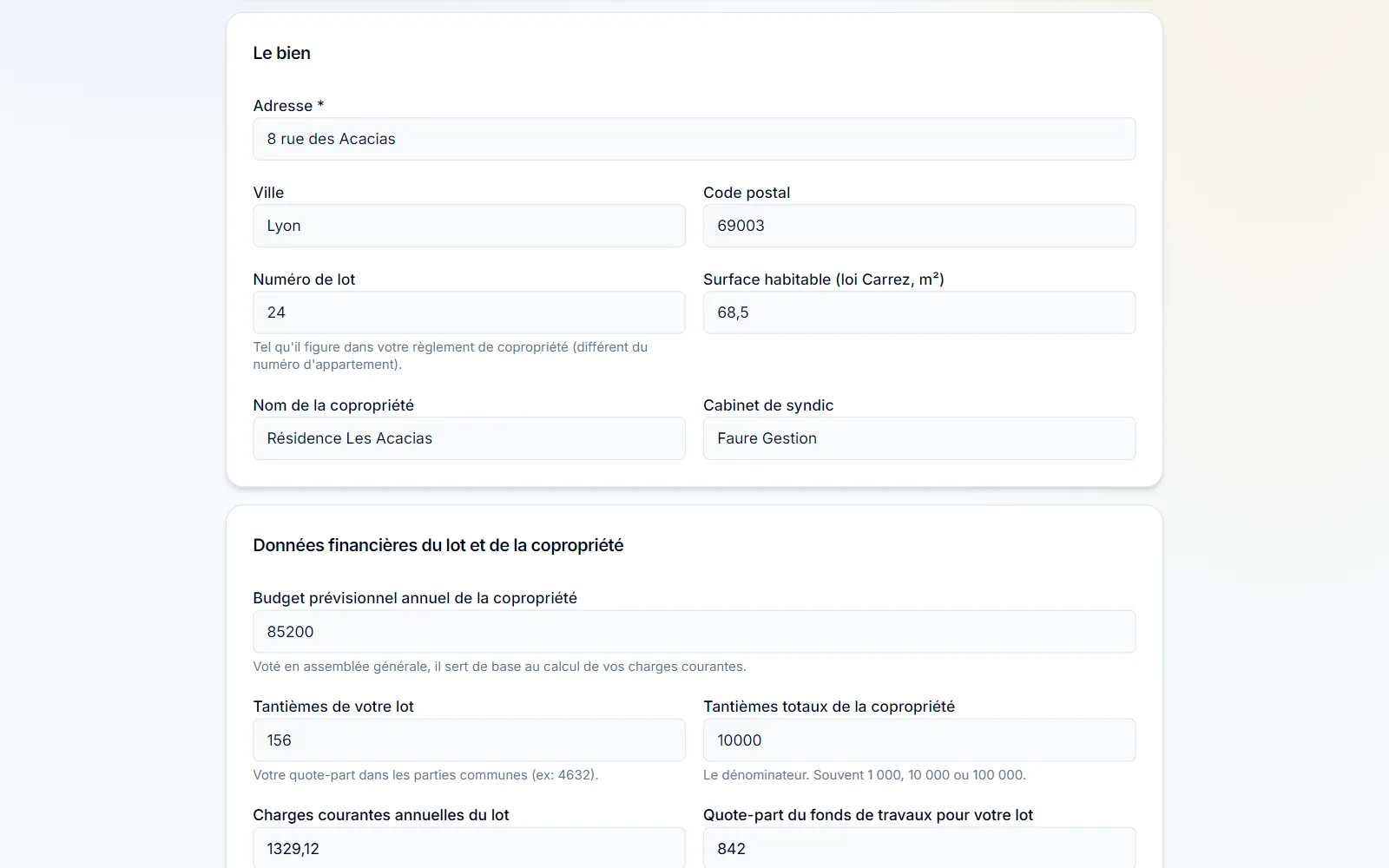Viewport: 1389px width, 868px height.
Task: Select Charges courantes annuelles du lot field
Action: [469, 848]
